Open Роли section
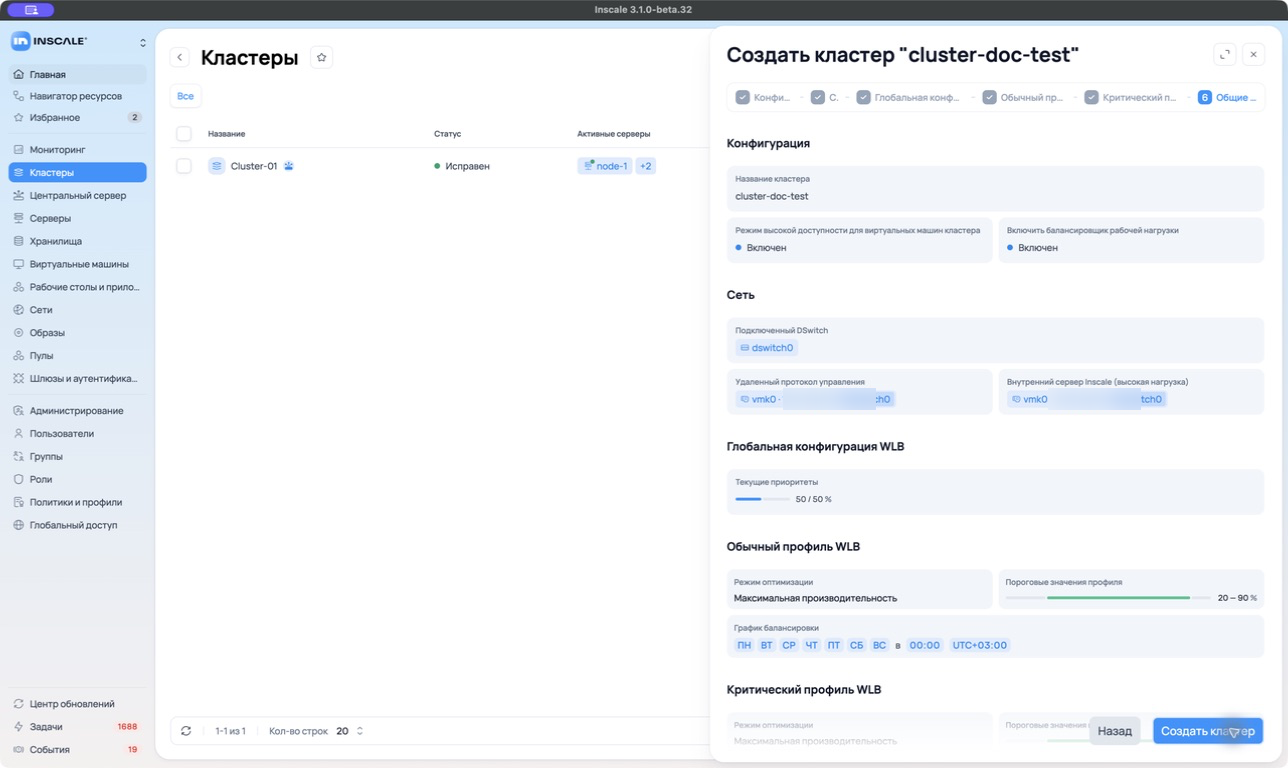This screenshot has width=1288, height=768. tap(77, 479)
